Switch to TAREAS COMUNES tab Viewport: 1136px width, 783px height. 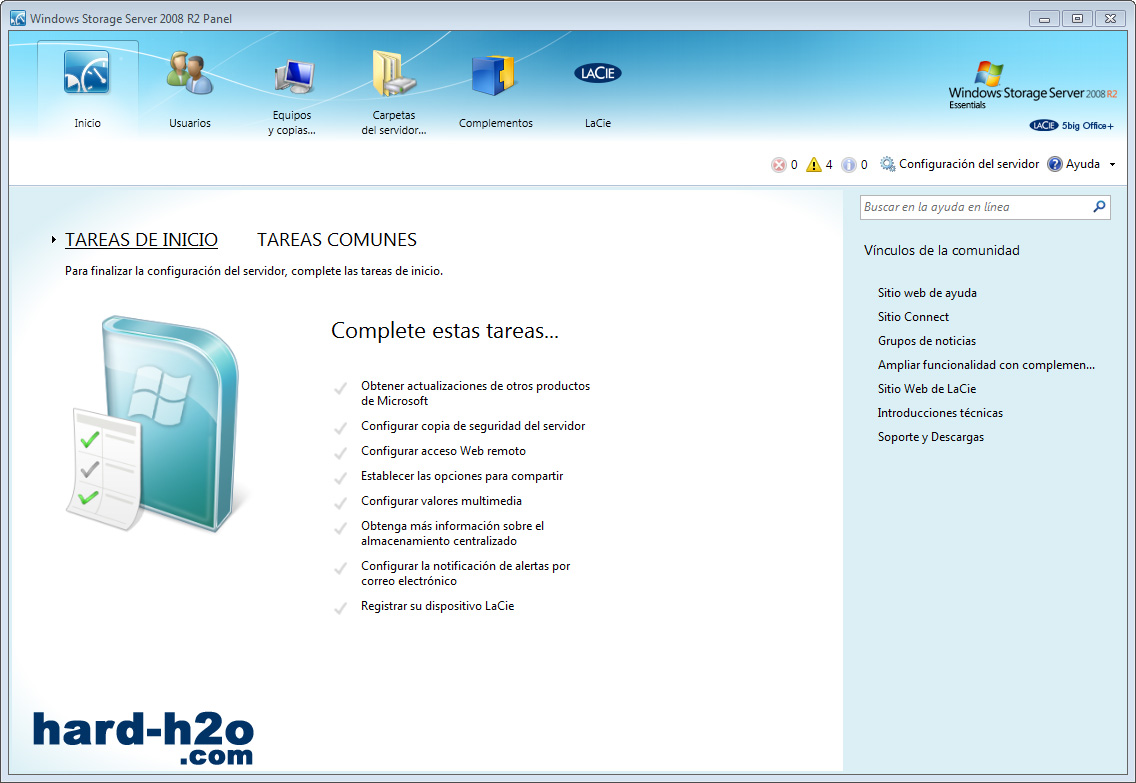tap(337, 240)
